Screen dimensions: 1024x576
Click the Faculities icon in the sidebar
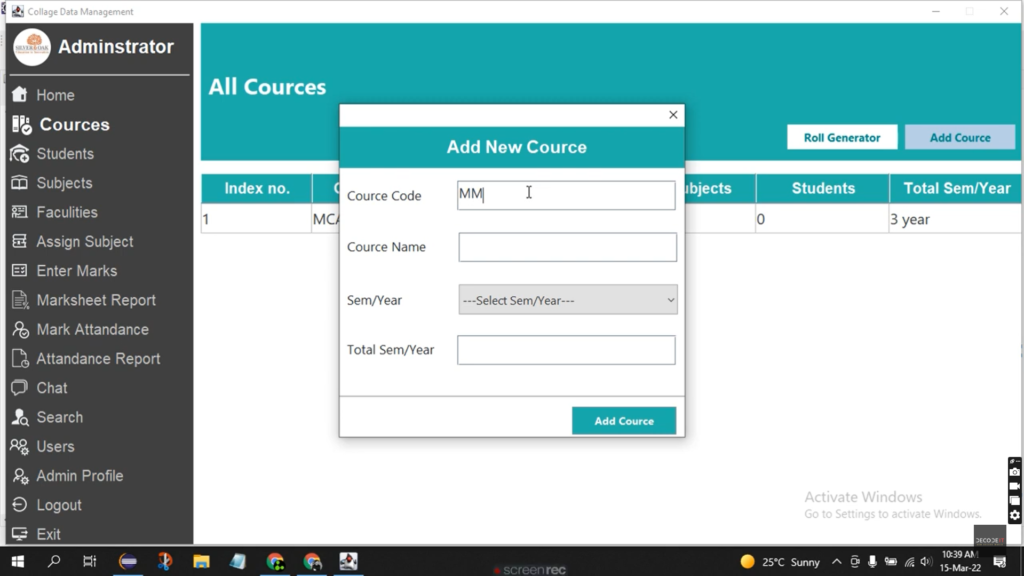point(20,212)
